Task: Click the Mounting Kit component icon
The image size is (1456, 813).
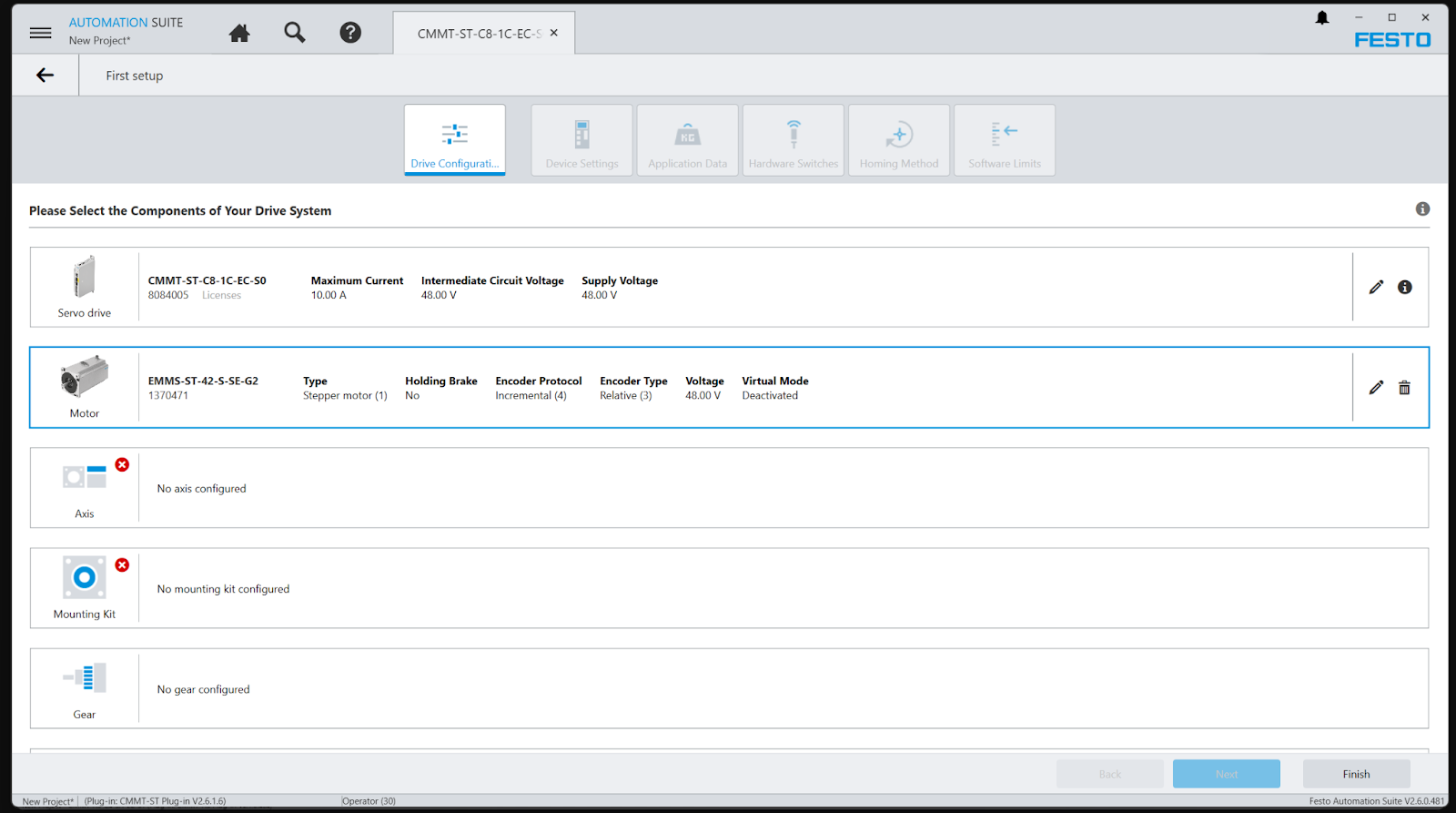Action: pyautogui.click(x=85, y=577)
